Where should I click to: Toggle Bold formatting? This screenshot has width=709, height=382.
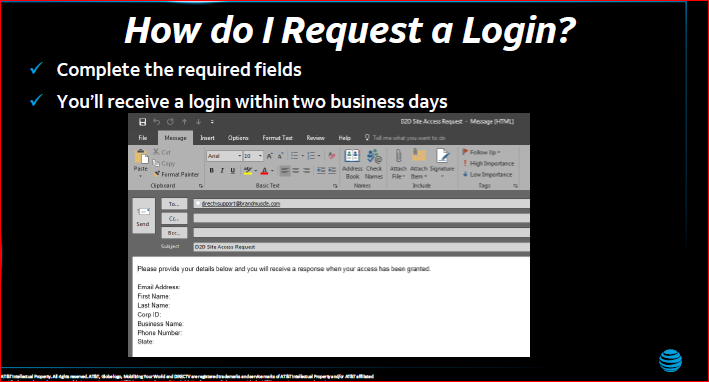tap(211, 170)
